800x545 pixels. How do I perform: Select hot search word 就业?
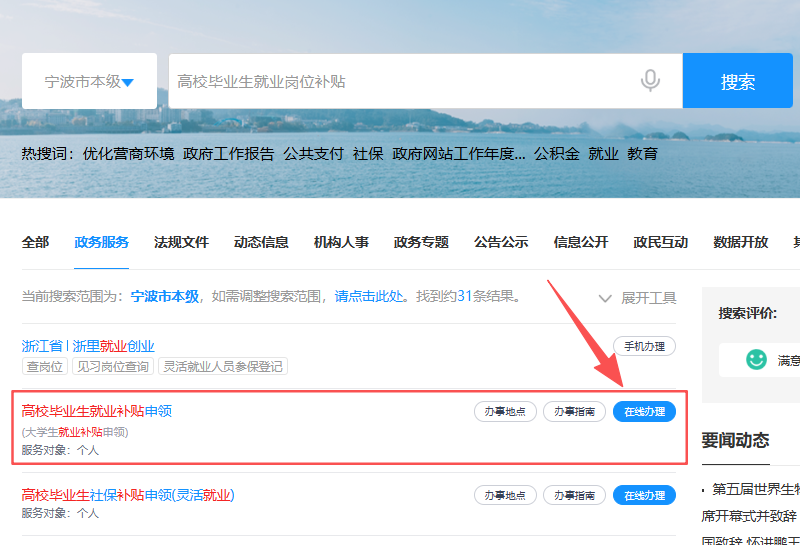pos(604,154)
